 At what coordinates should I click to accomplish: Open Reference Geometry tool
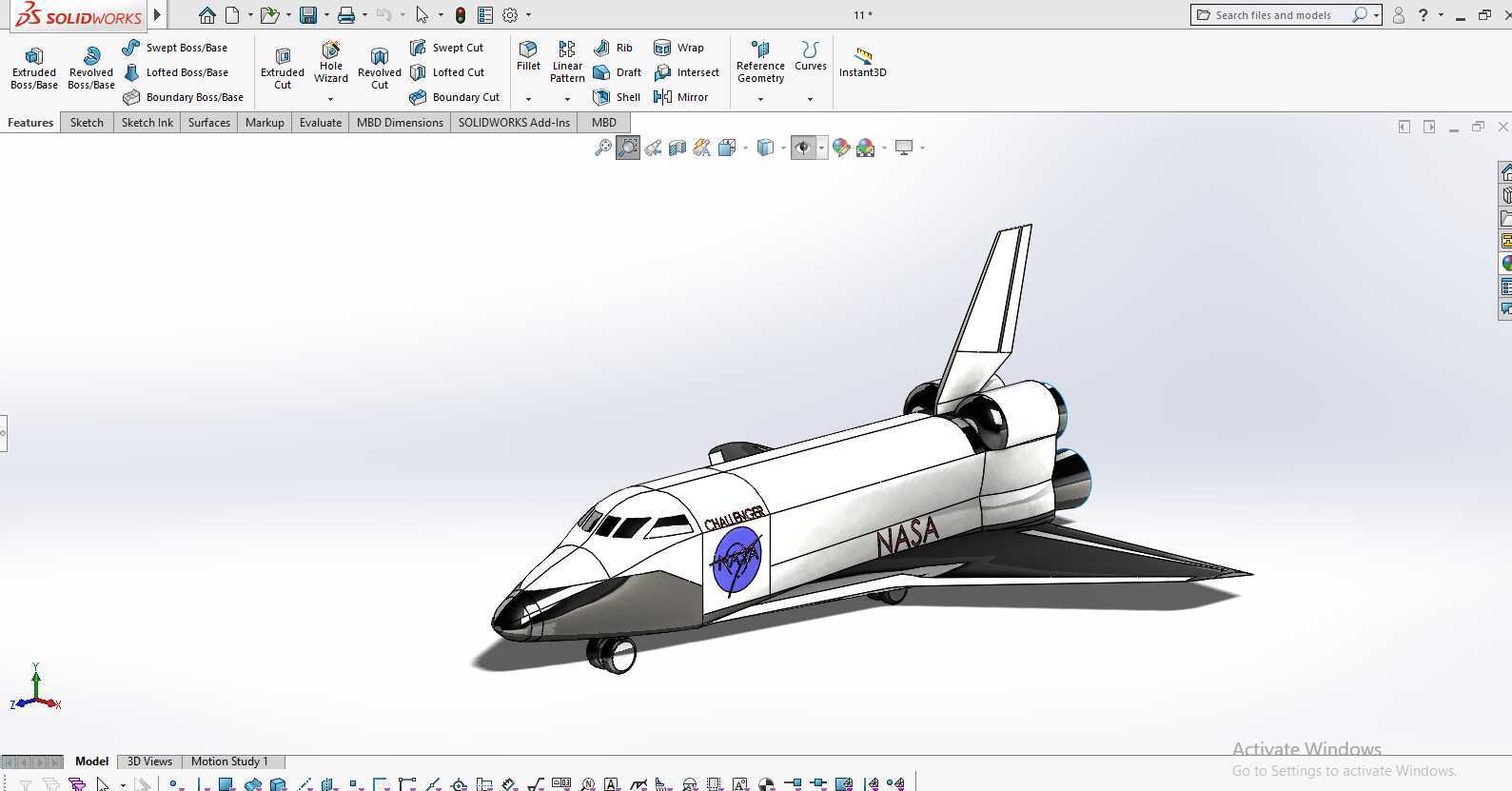pyautogui.click(x=760, y=62)
